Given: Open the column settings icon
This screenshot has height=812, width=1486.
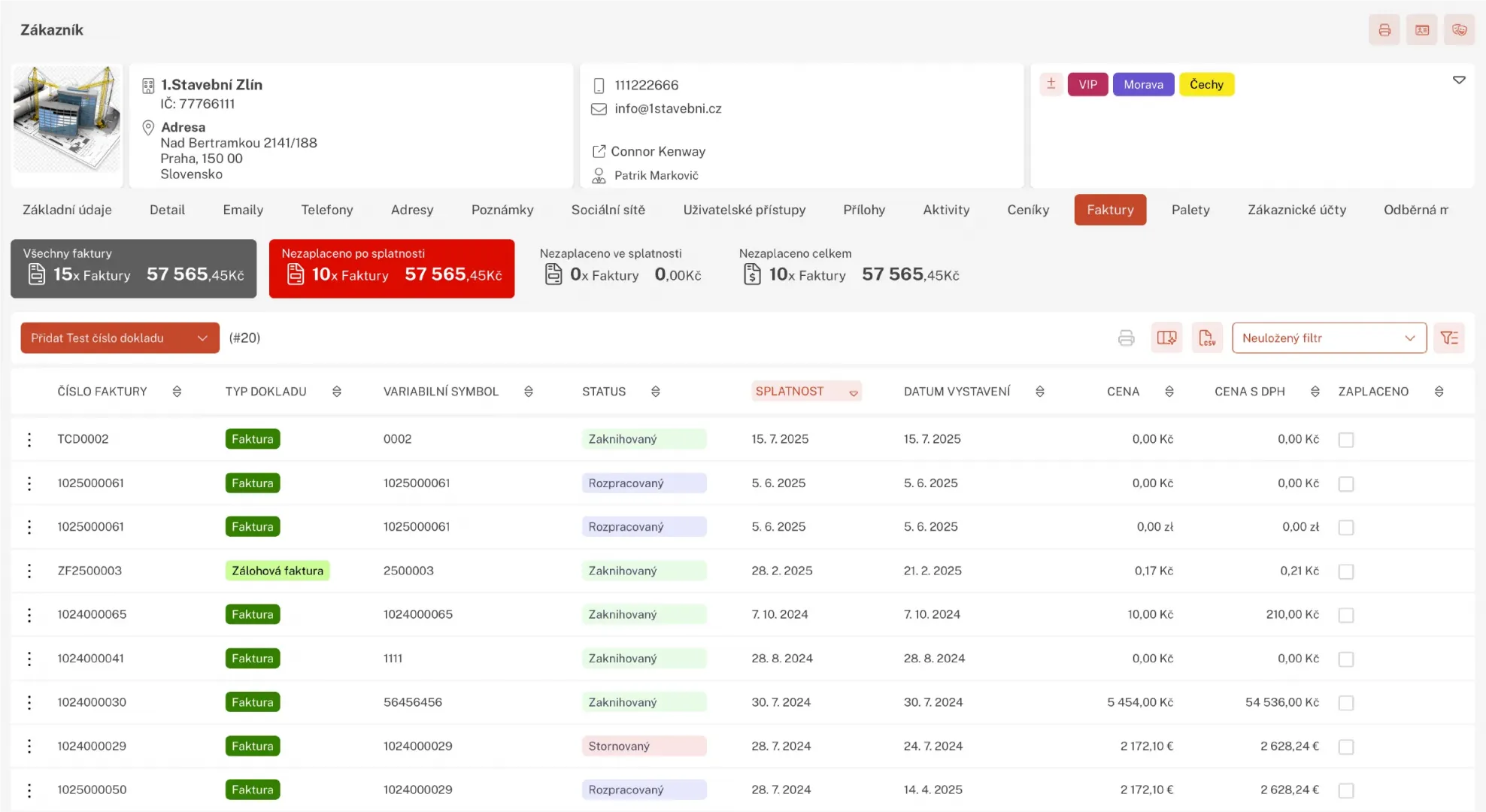Looking at the screenshot, I should point(1166,338).
